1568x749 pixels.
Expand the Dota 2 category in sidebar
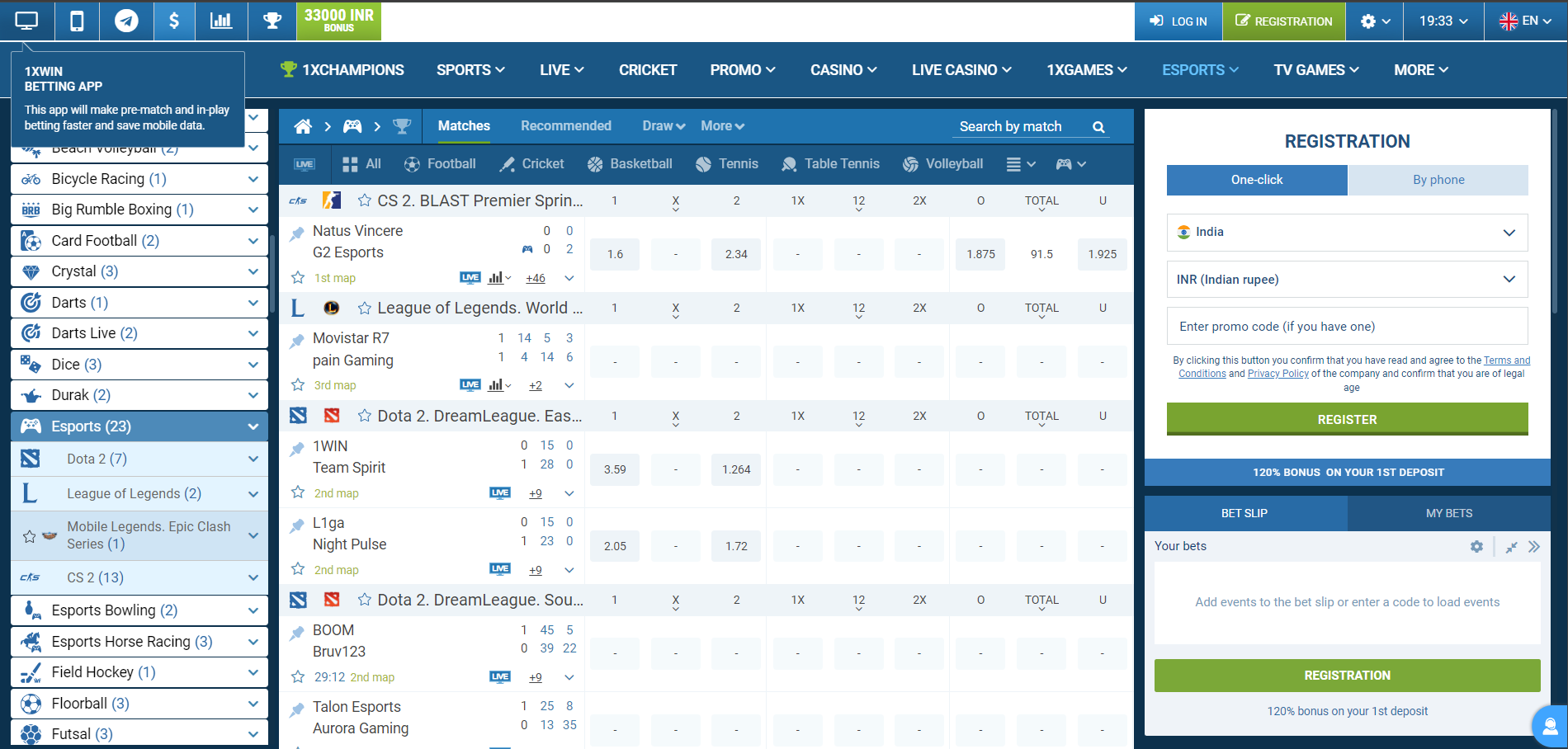point(253,459)
